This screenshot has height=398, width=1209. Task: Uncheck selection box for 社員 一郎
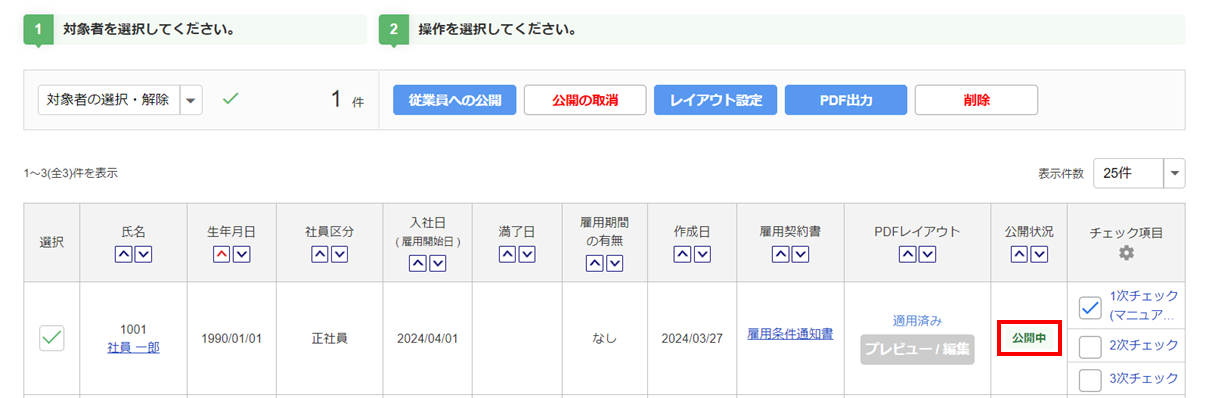52,338
